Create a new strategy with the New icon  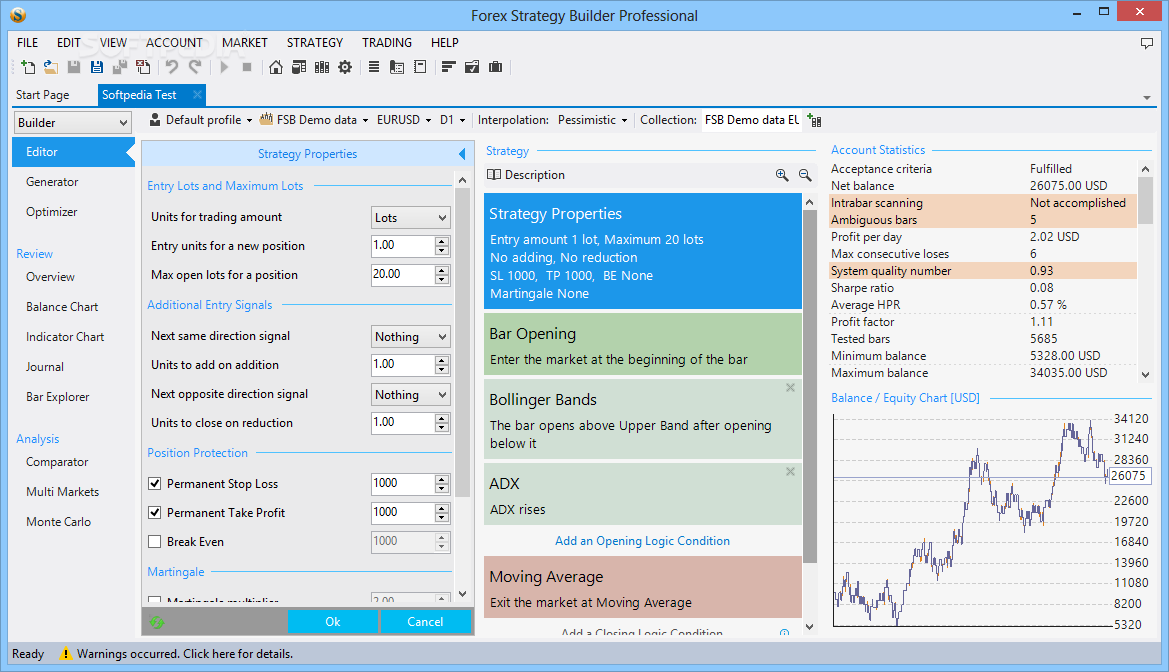coord(28,67)
